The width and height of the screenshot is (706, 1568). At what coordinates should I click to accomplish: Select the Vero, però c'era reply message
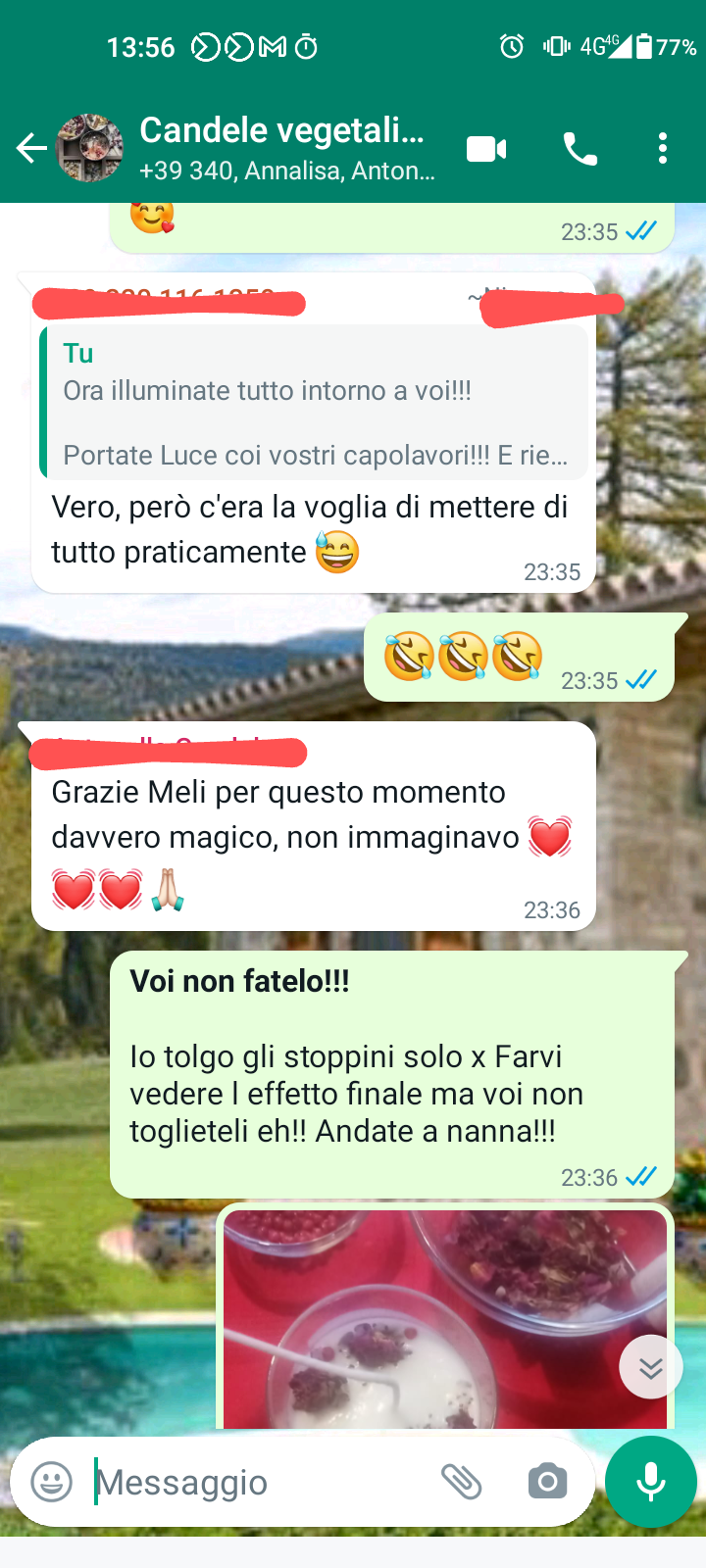314,432
